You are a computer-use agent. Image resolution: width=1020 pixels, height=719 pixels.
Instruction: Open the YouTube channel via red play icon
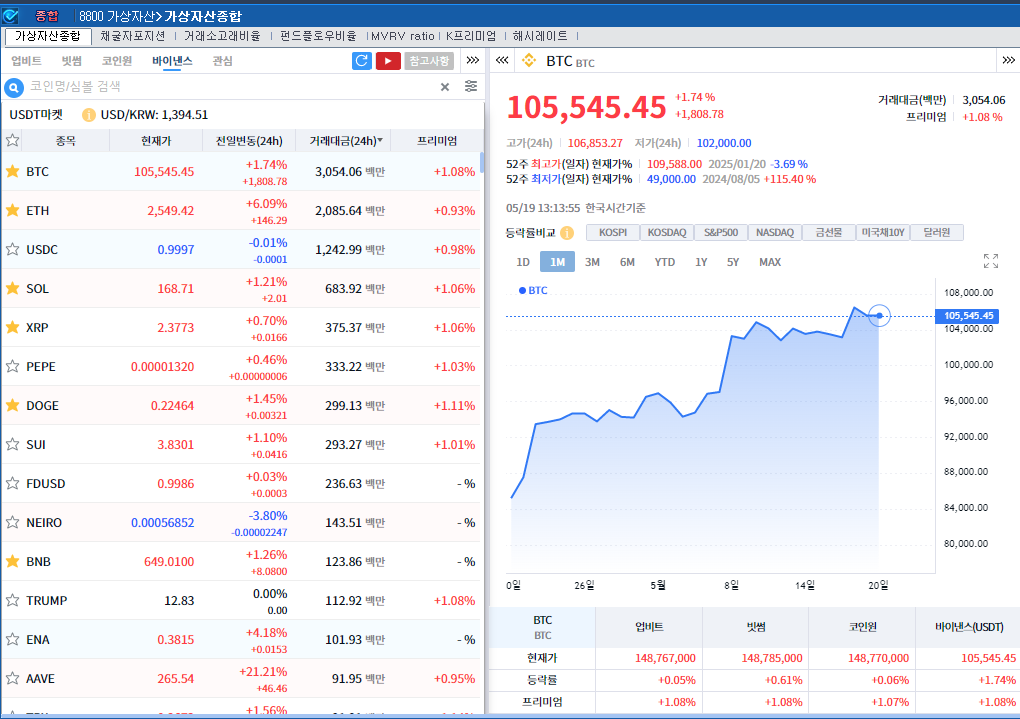click(x=387, y=60)
